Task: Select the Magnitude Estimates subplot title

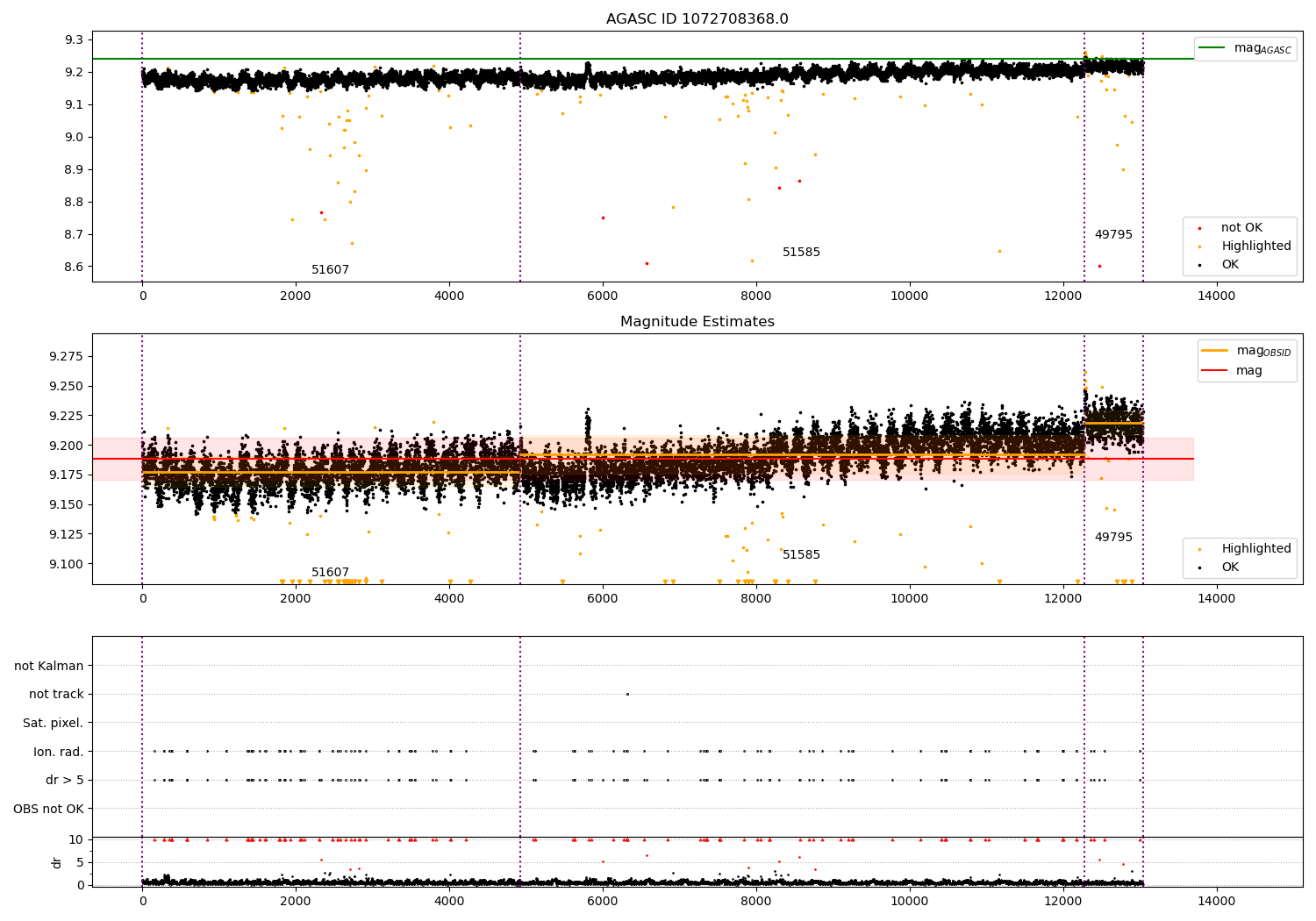Action: click(x=697, y=322)
